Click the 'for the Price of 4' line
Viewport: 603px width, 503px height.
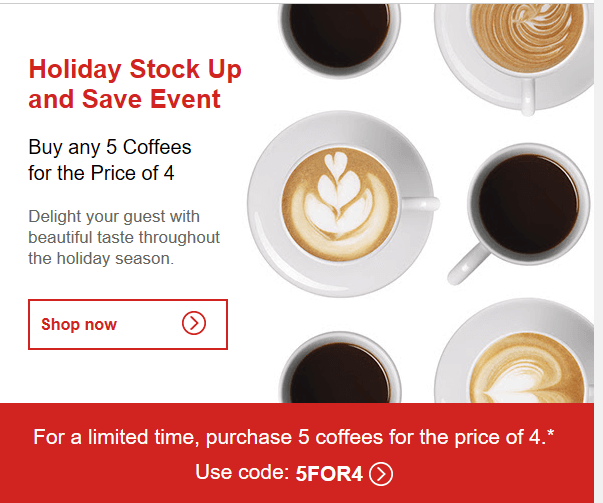101,173
